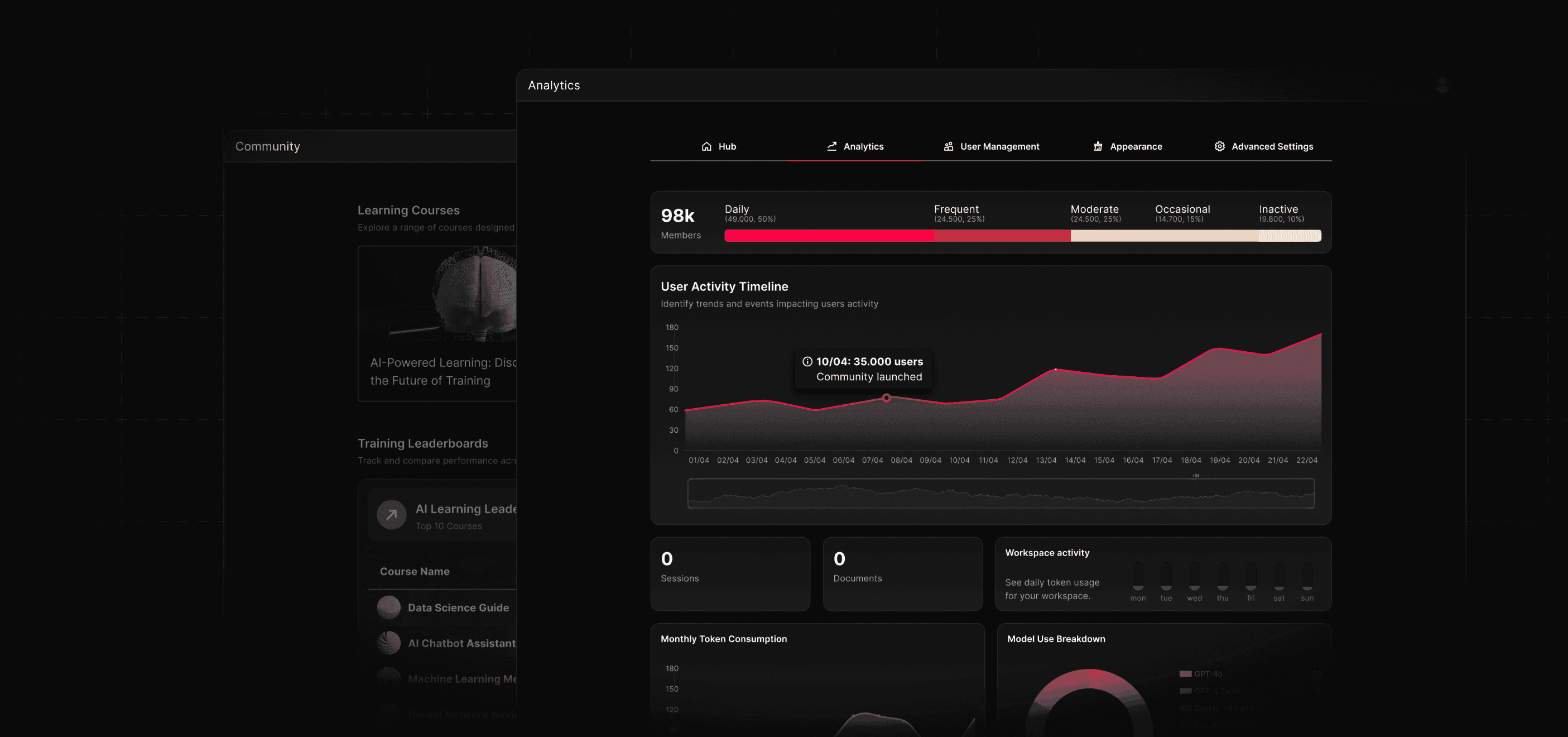
Task: Click the info icon in the 10/04 tooltip
Action: (807, 361)
